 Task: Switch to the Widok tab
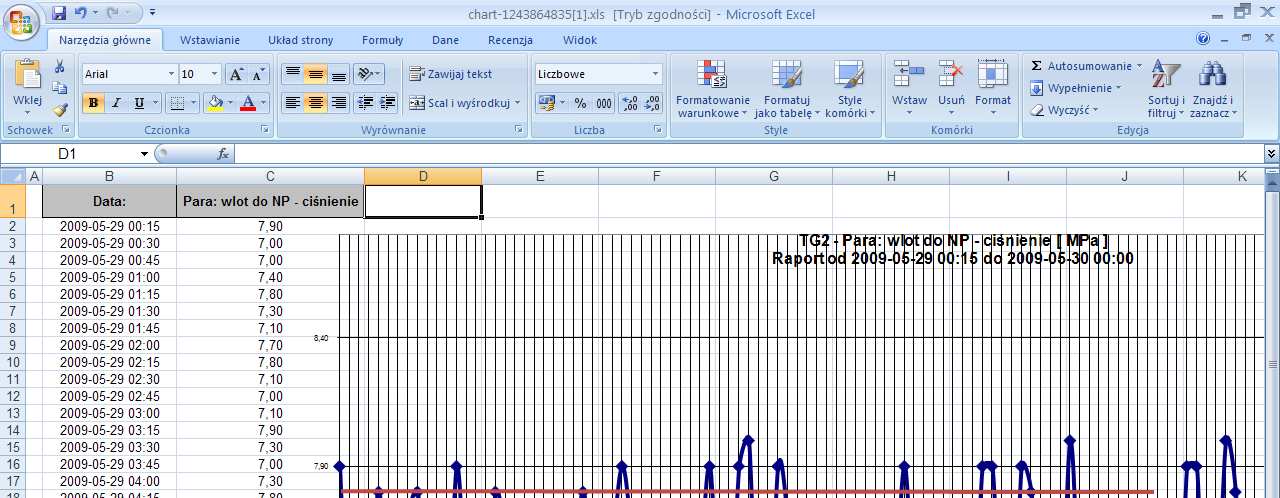580,40
